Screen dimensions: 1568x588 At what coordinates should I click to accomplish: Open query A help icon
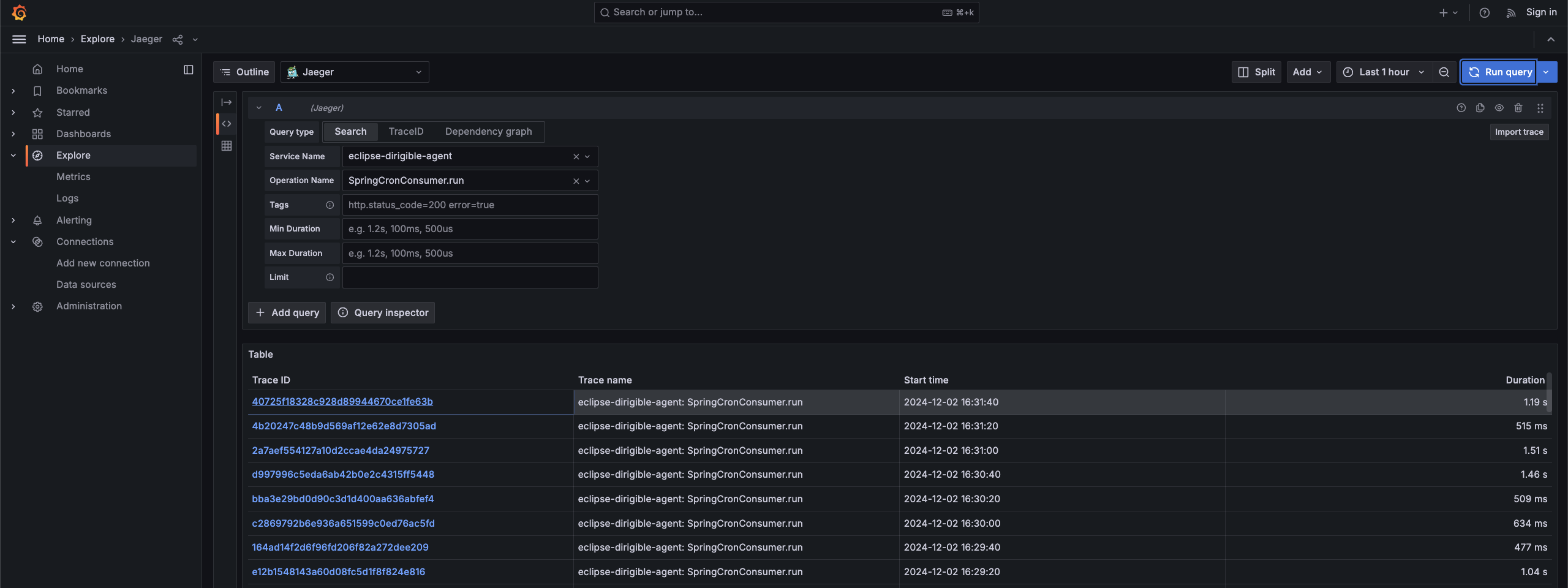(1461, 108)
